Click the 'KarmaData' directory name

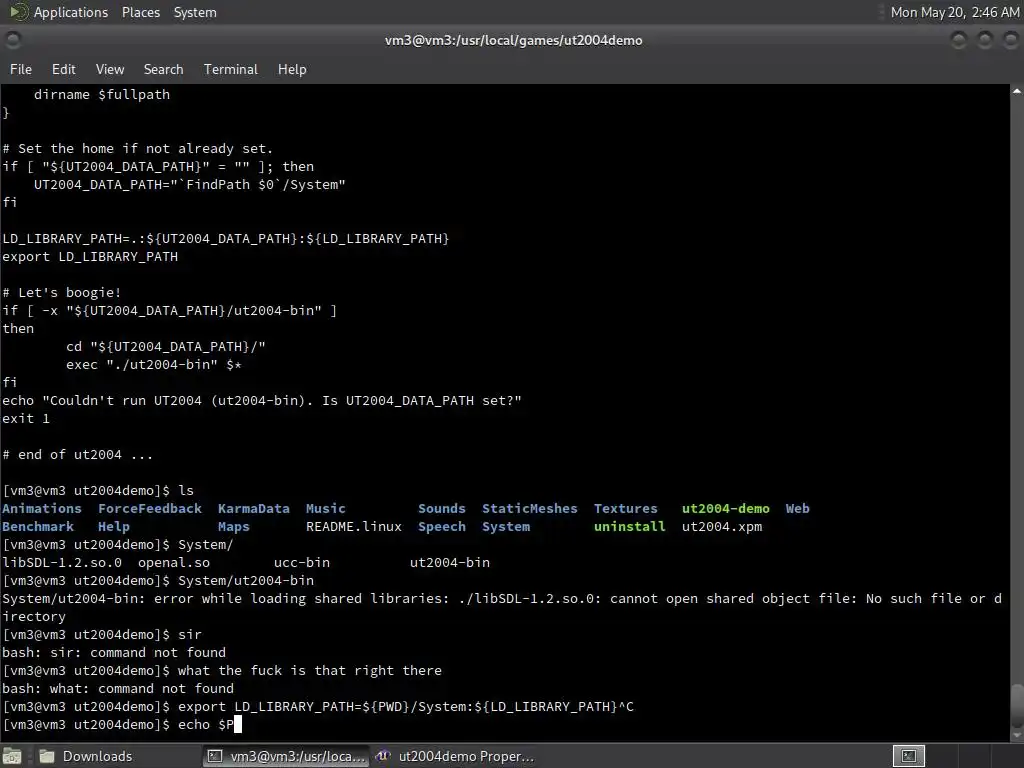point(253,509)
